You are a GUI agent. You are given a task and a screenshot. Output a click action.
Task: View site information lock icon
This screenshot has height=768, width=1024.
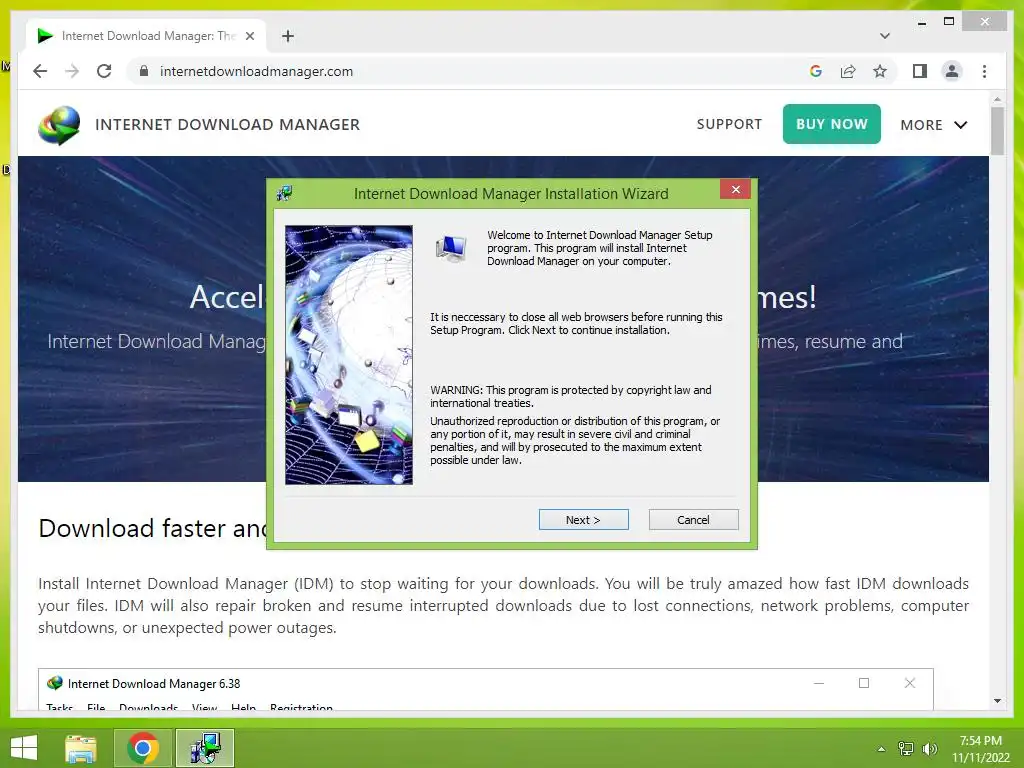144,71
